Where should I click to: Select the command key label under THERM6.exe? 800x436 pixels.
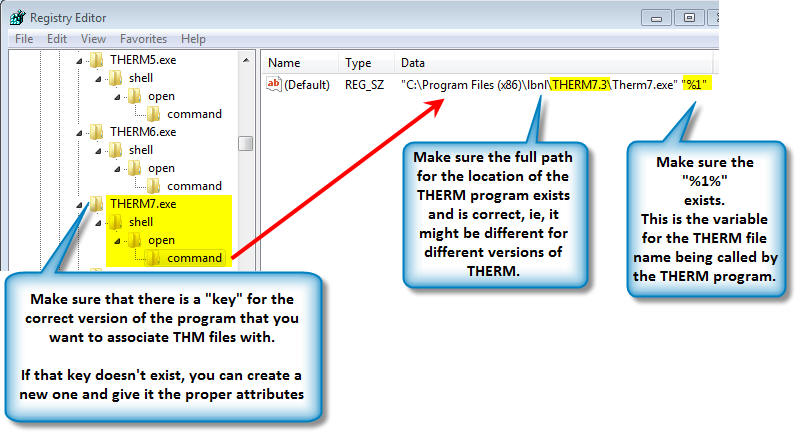194,186
